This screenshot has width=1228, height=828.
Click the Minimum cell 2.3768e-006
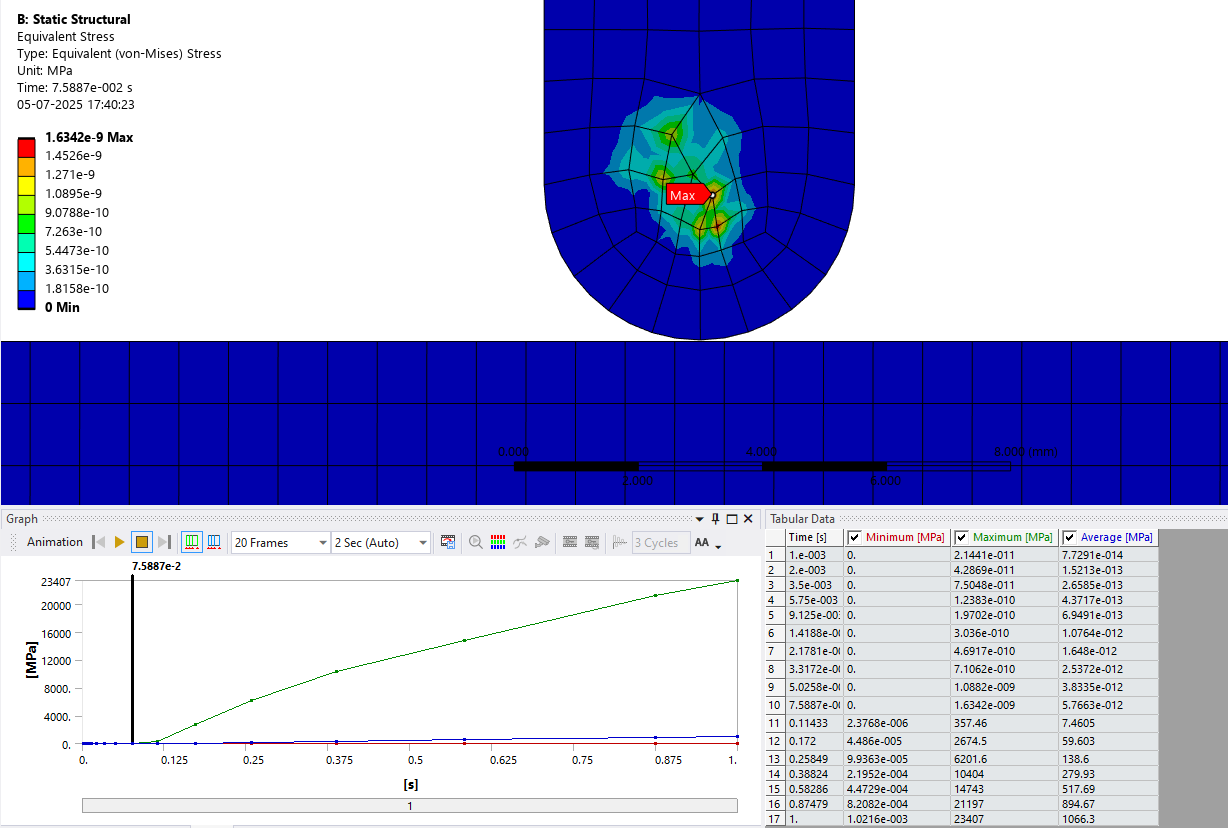(898, 723)
